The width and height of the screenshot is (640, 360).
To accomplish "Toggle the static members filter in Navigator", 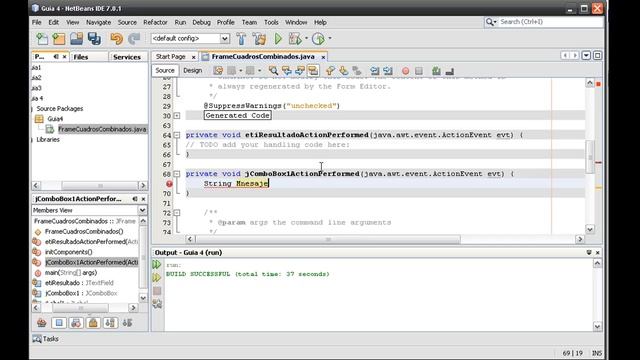I will [x=76, y=323].
